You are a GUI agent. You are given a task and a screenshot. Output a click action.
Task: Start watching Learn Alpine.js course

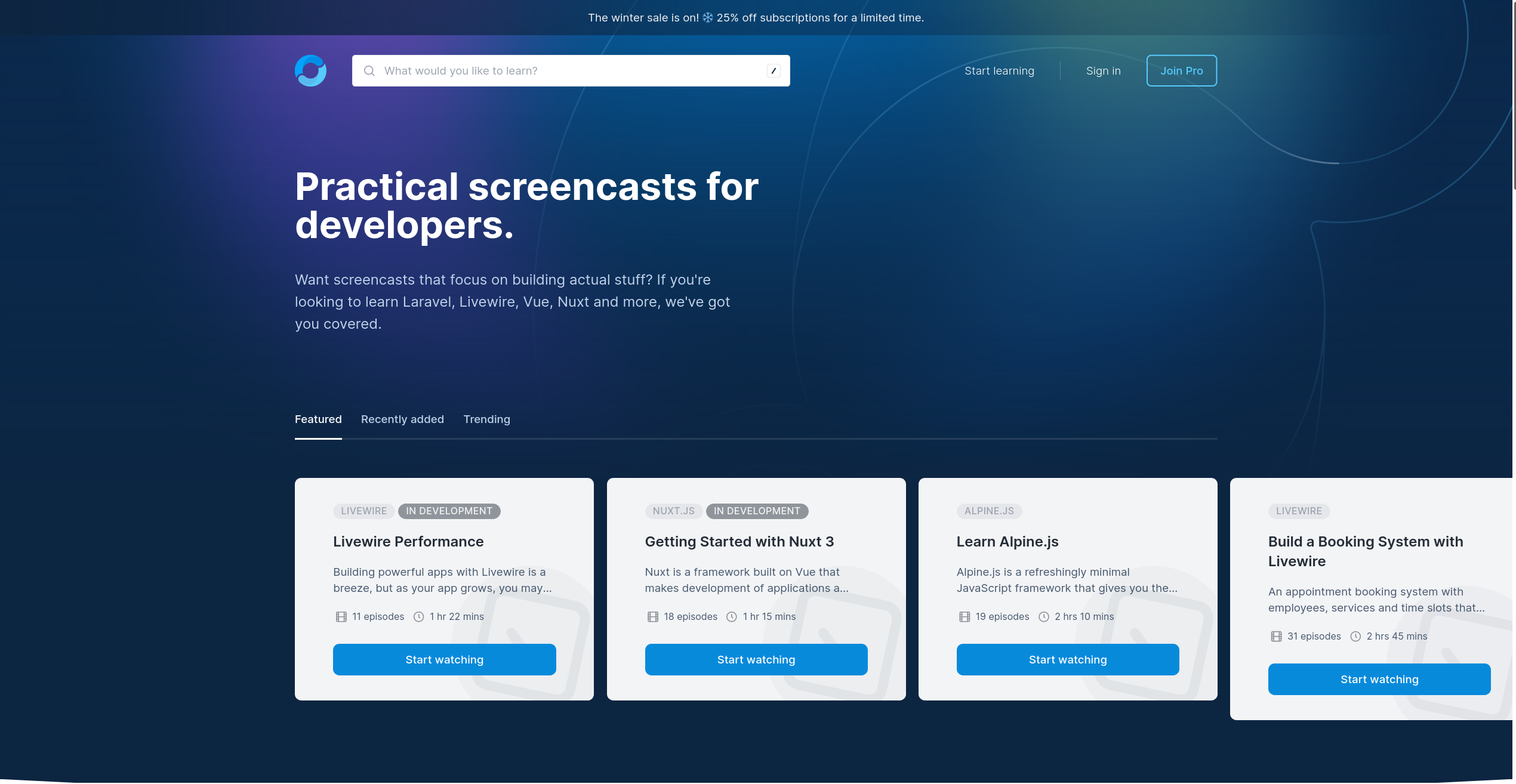point(1067,660)
